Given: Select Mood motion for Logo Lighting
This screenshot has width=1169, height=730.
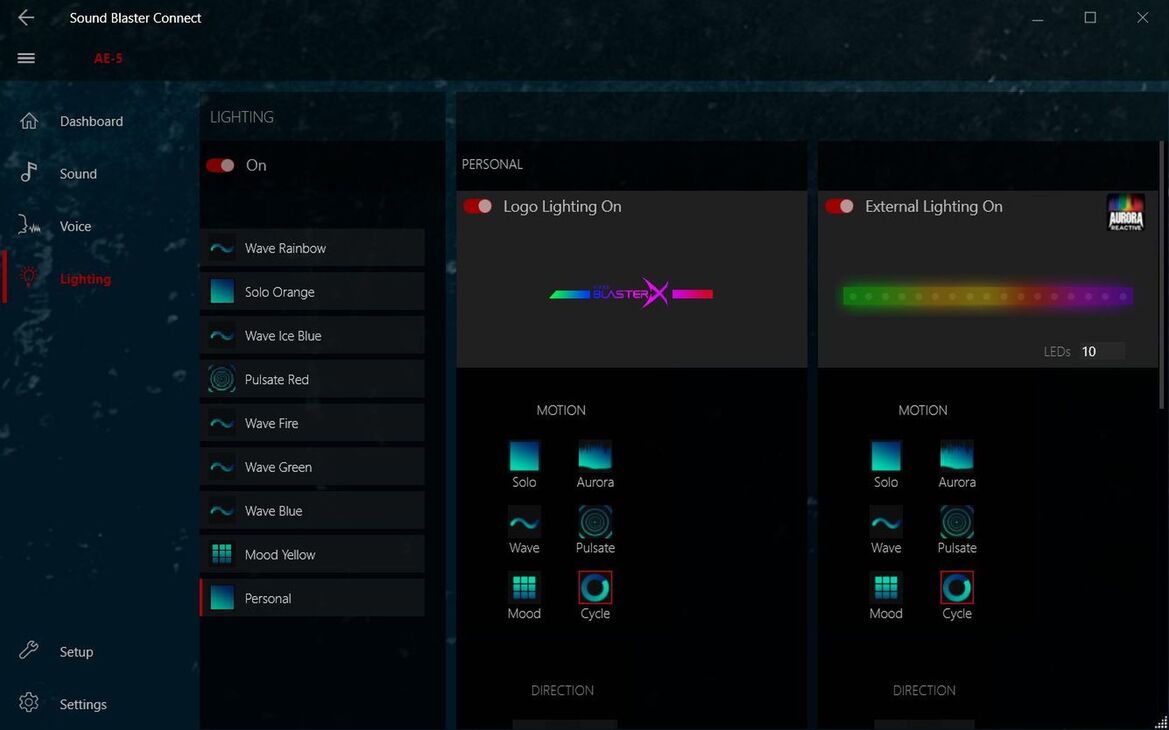Looking at the screenshot, I should 524,588.
